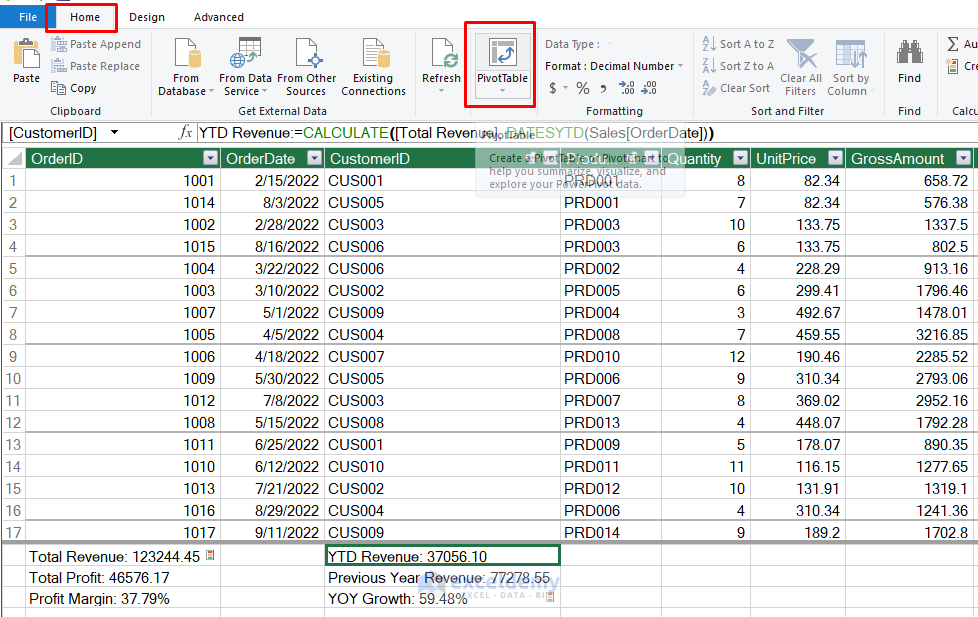978x617 pixels.
Task: Select the Total Profit measure cell
Action: click(x=123, y=578)
